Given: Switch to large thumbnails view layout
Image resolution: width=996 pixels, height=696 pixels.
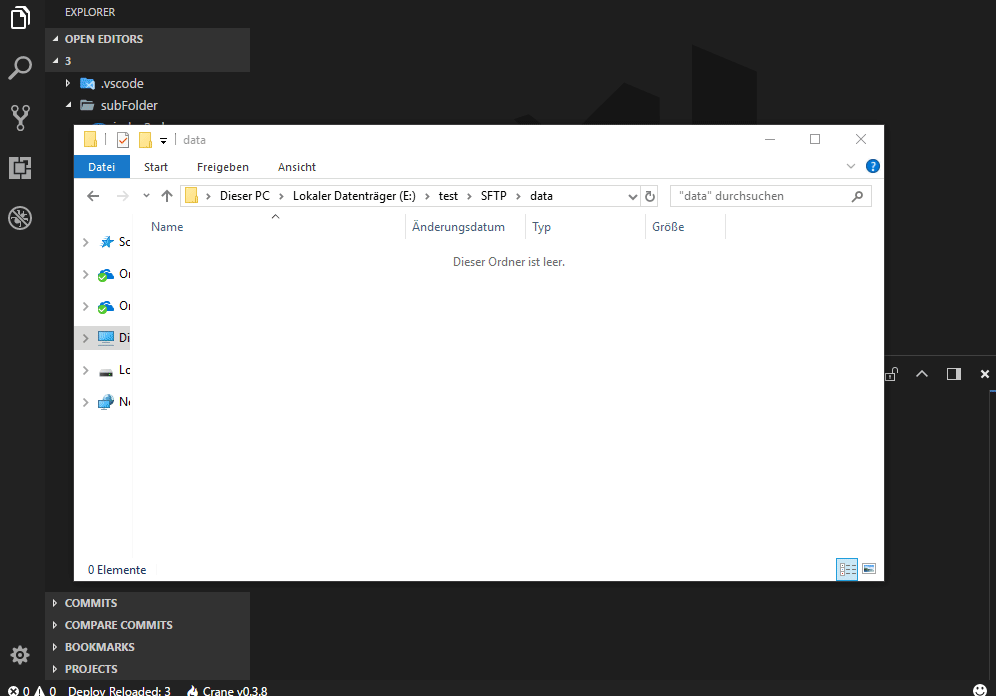Looking at the screenshot, I should click(869, 568).
